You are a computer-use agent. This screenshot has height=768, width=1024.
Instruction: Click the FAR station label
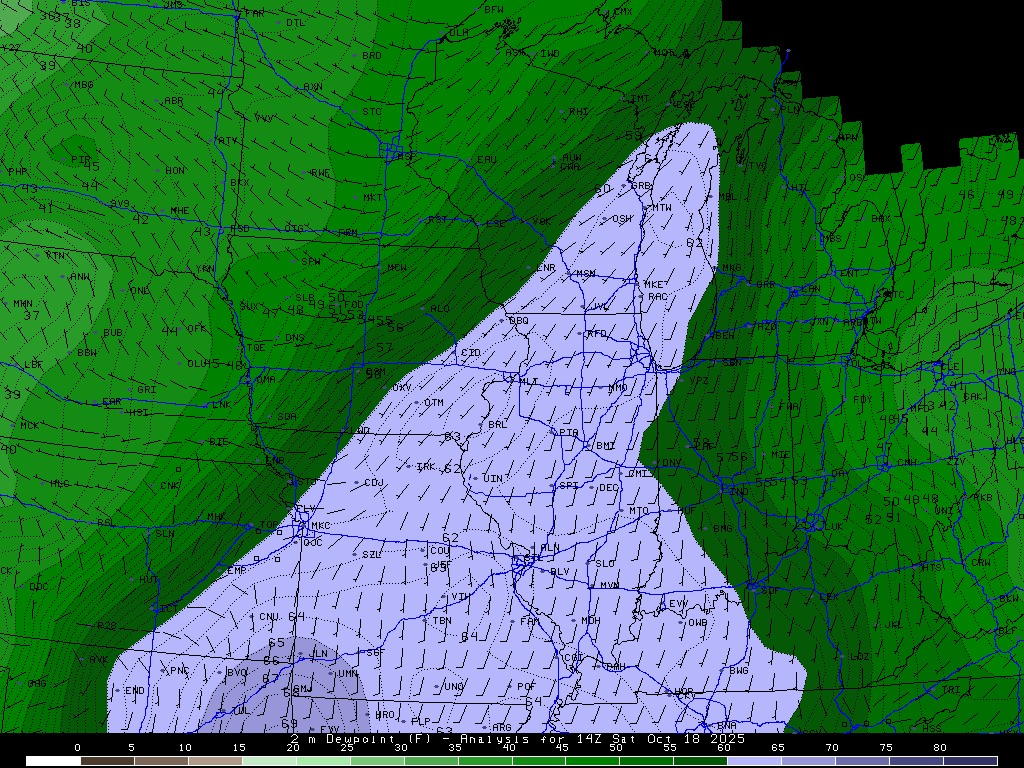tap(255, 14)
